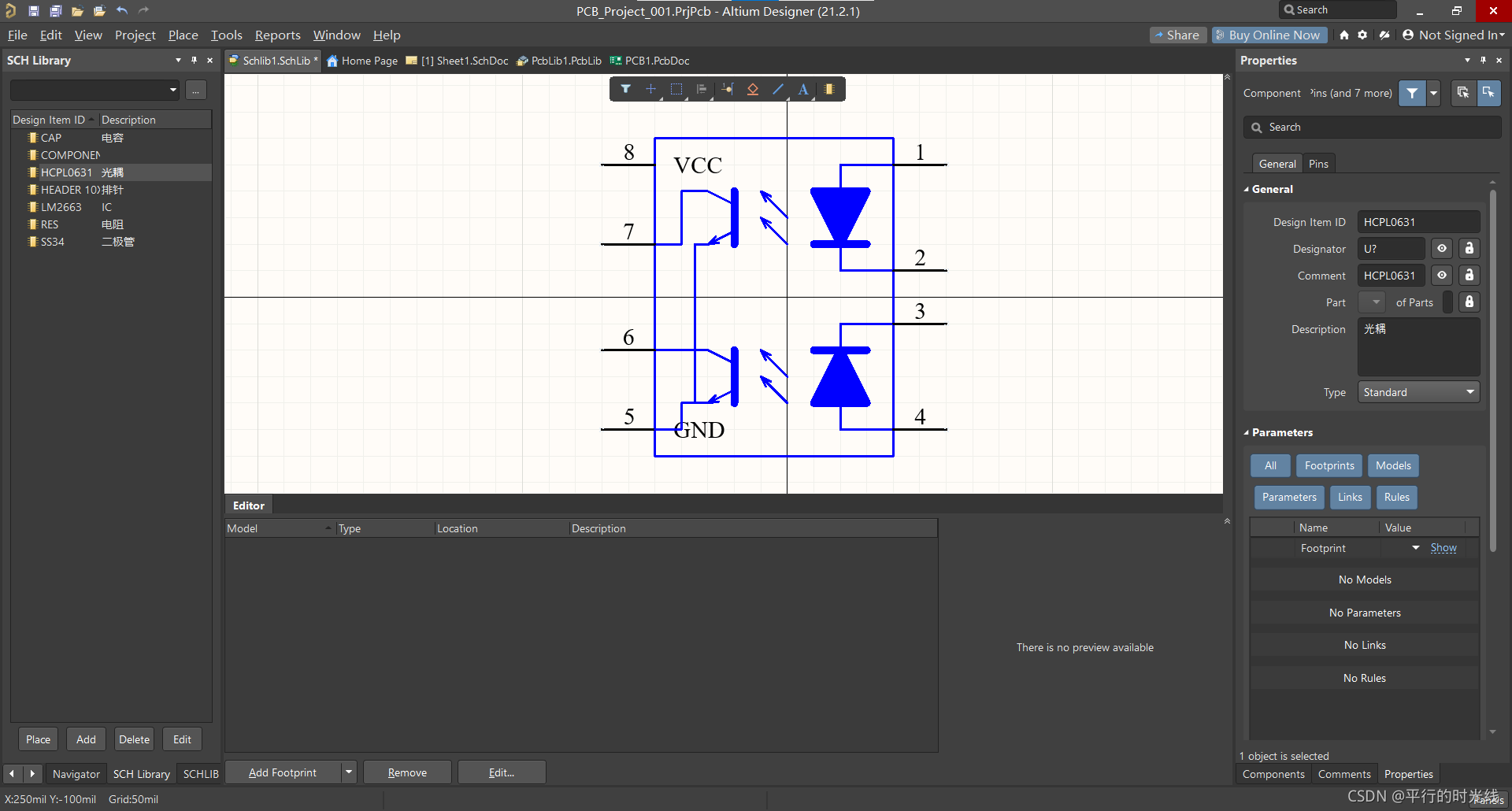
Task: Click the Buy Online Now button
Action: [1269, 35]
